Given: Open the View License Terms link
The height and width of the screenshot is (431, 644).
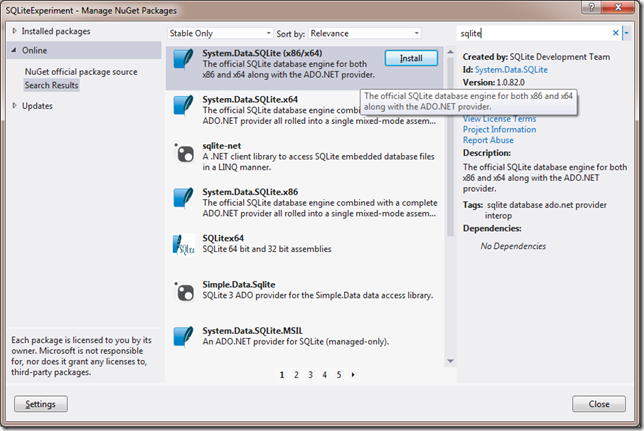Looking at the screenshot, I should [499, 119].
